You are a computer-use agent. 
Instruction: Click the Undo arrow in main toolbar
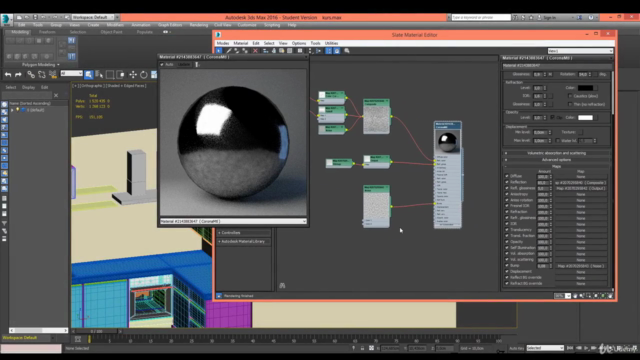pyautogui.click(x=8, y=75)
